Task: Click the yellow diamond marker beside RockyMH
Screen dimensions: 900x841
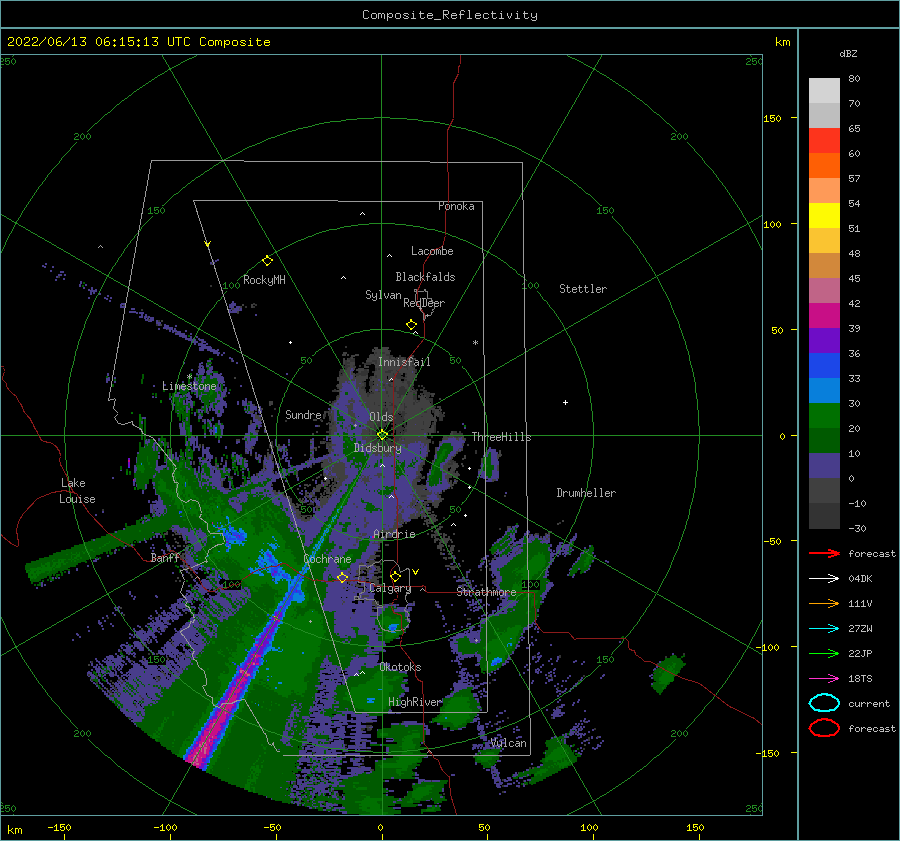Action: tap(267, 261)
